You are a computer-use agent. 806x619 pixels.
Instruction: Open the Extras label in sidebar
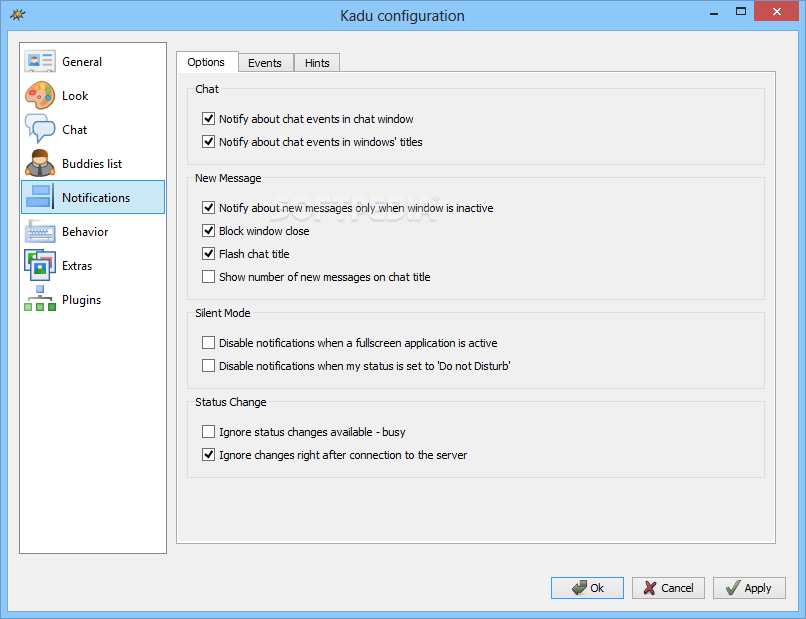click(x=77, y=266)
